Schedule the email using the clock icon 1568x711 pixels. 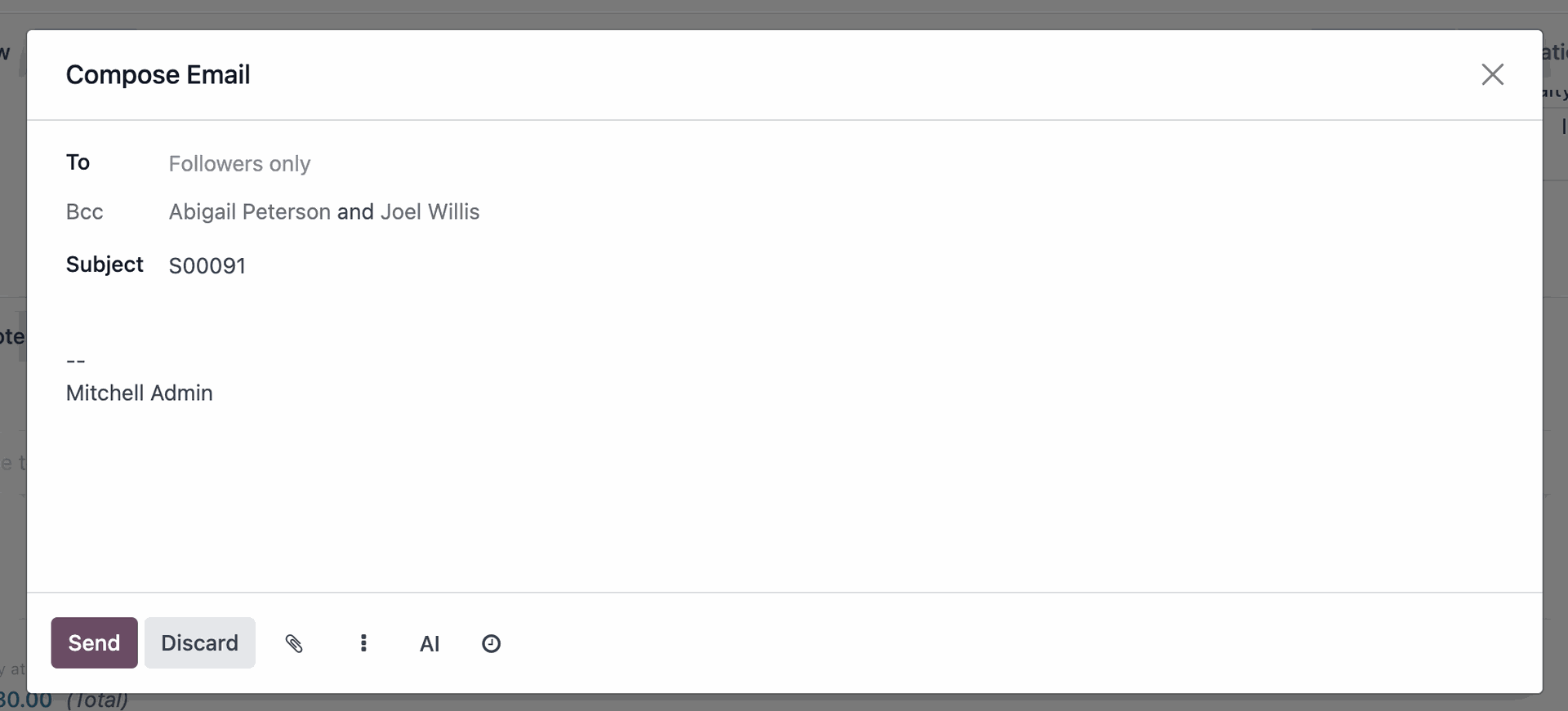[491, 643]
